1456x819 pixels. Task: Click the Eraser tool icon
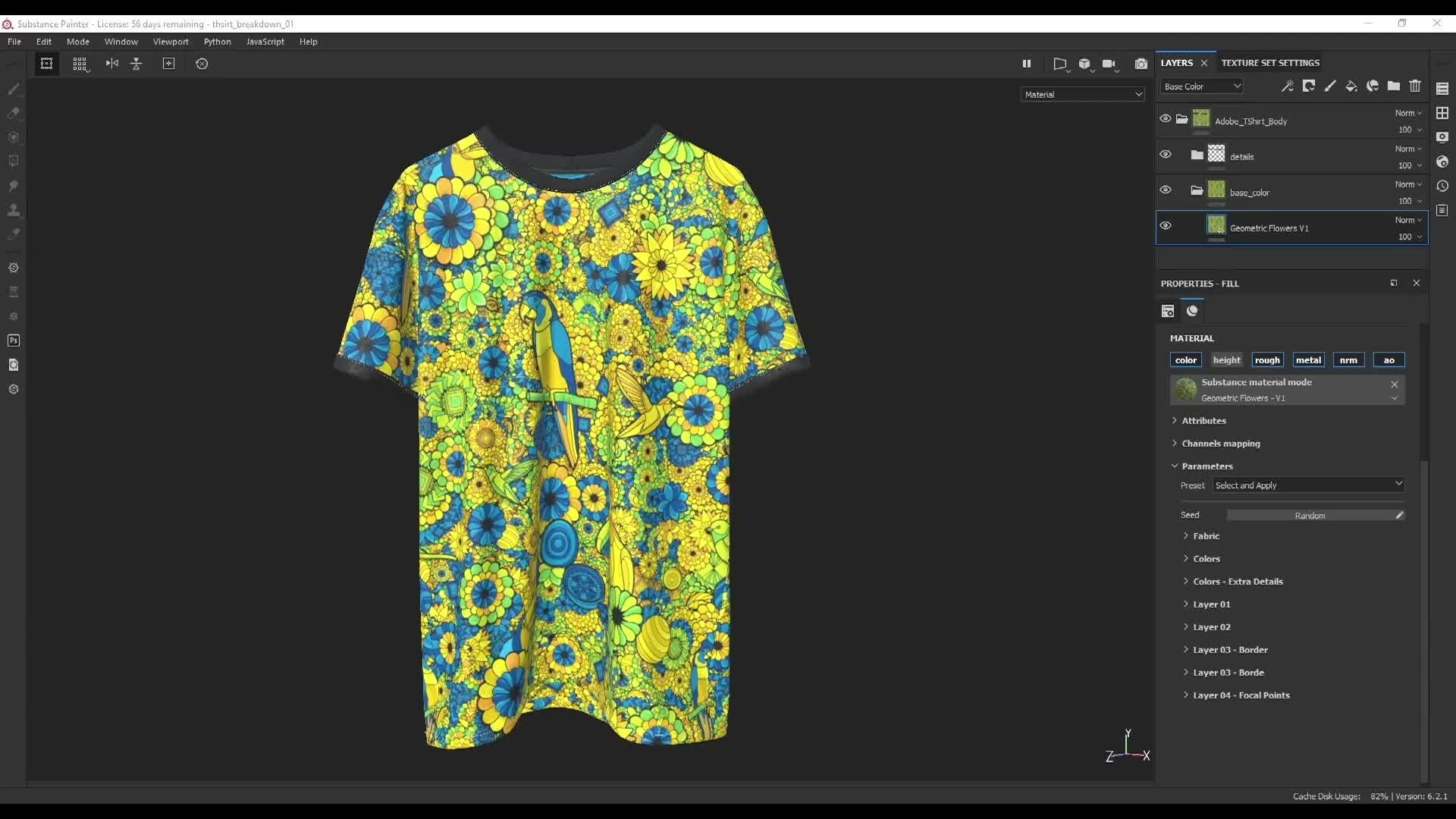pyautogui.click(x=14, y=111)
